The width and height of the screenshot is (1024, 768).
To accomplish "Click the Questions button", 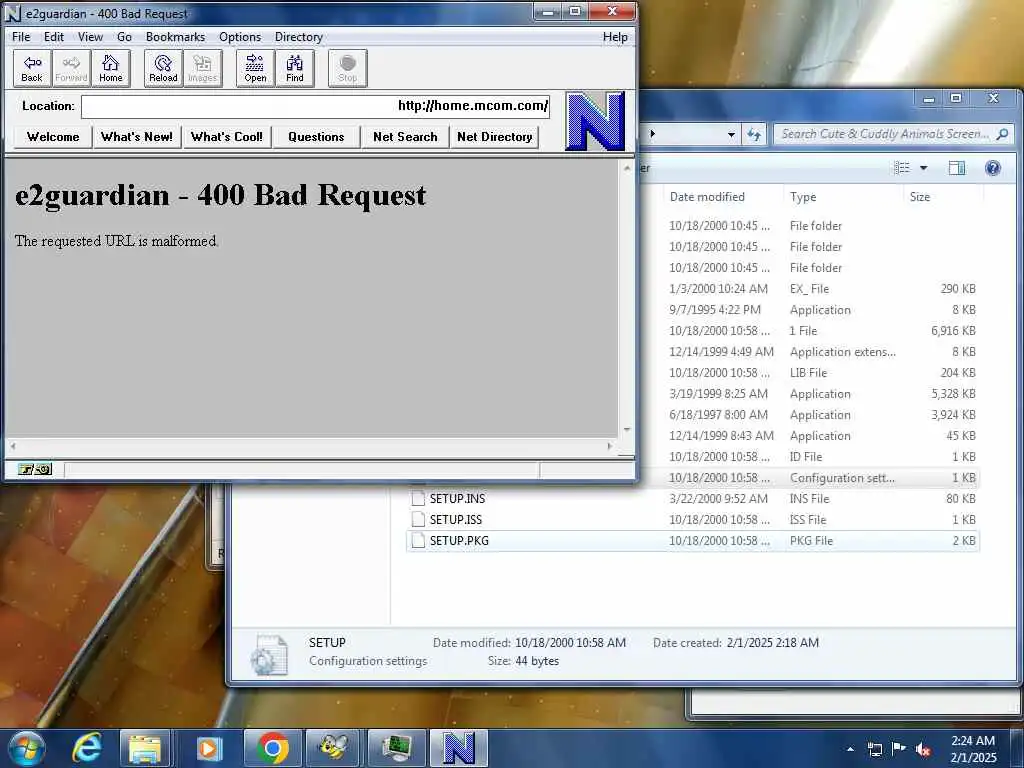I will 316,137.
